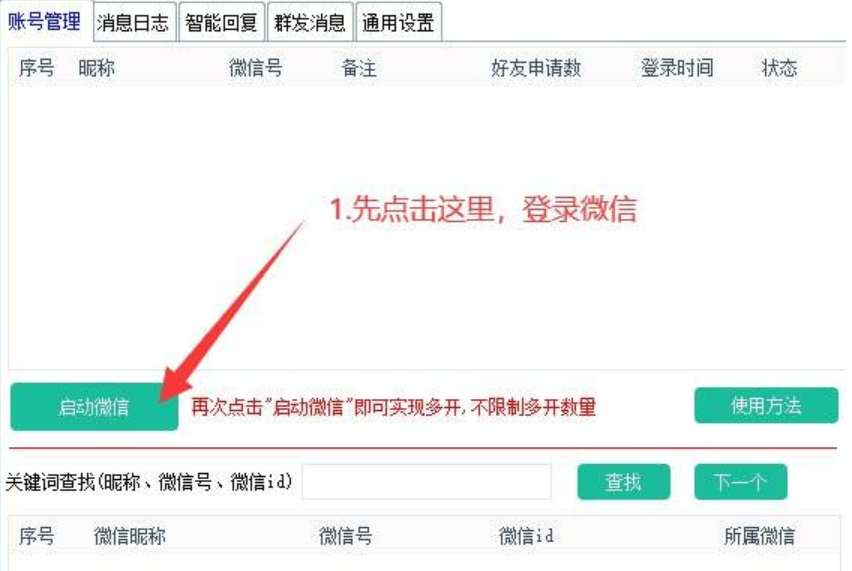Screen dimensions: 852x571
Task: Focus the keyword search input field
Action: 427,482
